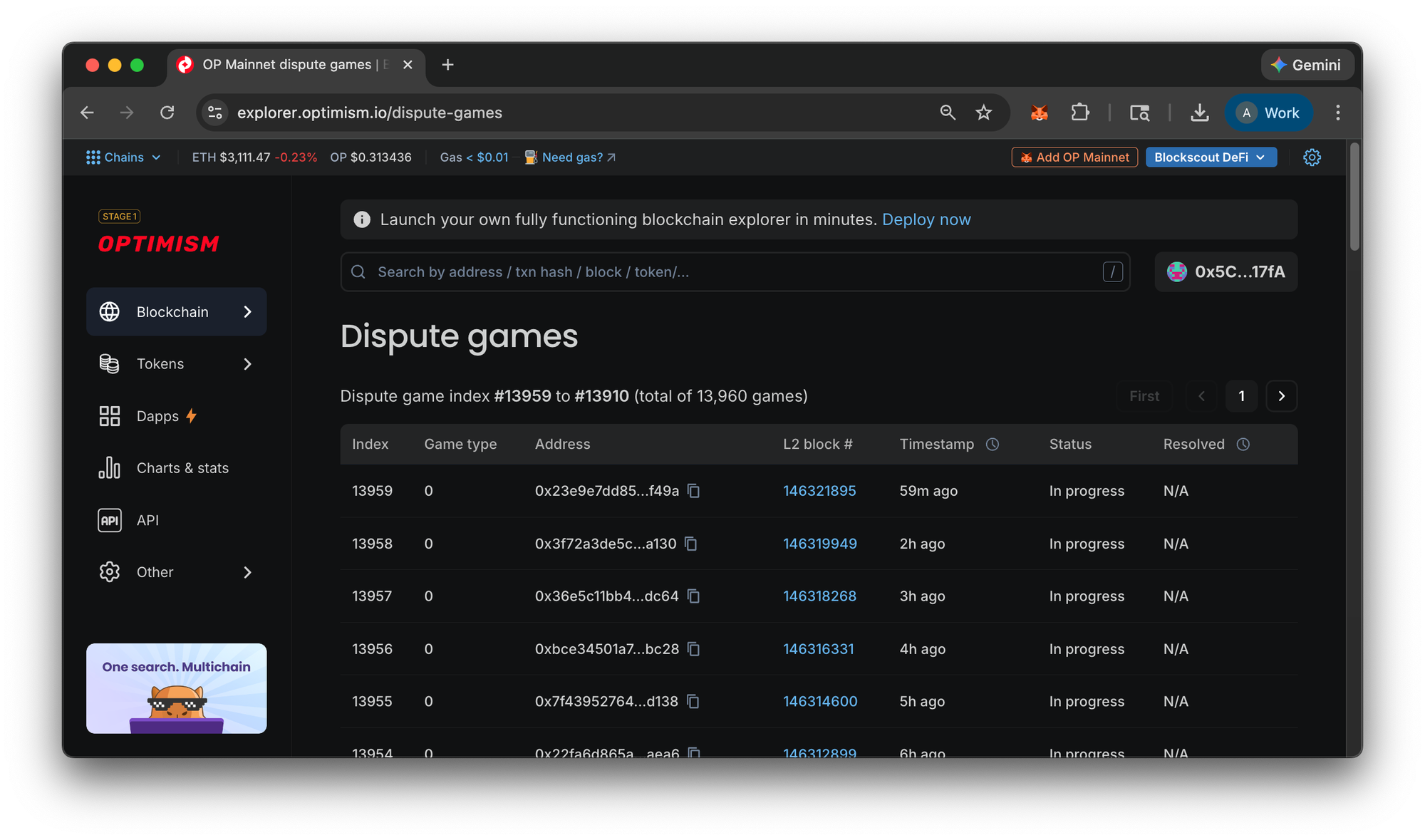Reload the page with the browser refresh icon
Screen dimensions: 1425x840
[x=167, y=113]
